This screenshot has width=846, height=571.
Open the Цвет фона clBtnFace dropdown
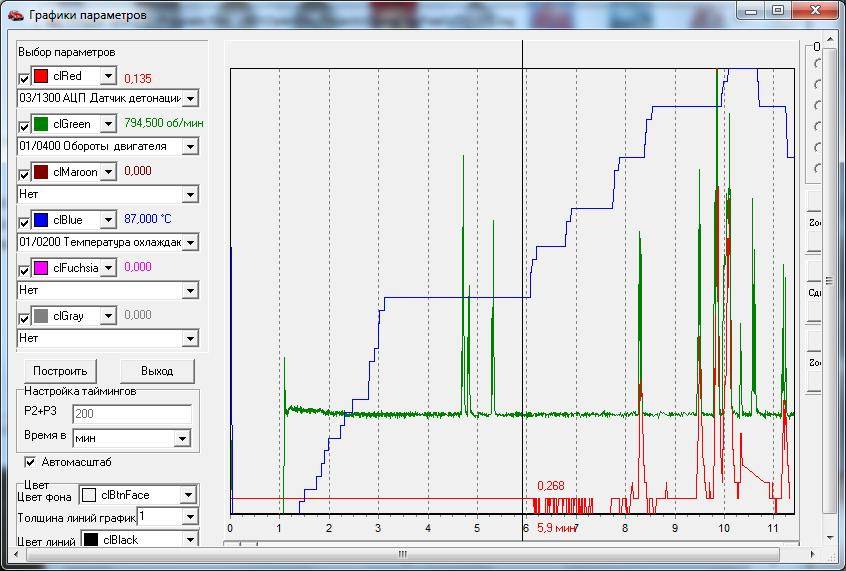[188, 494]
